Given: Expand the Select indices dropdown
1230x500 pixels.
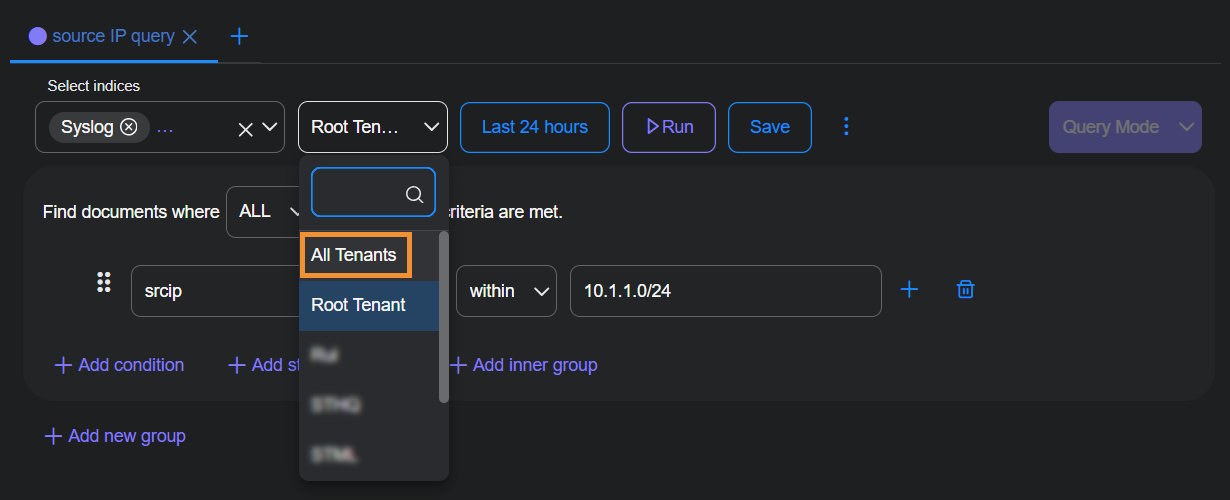Looking at the screenshot, I should pyautogui.click(x=269, y=127).
